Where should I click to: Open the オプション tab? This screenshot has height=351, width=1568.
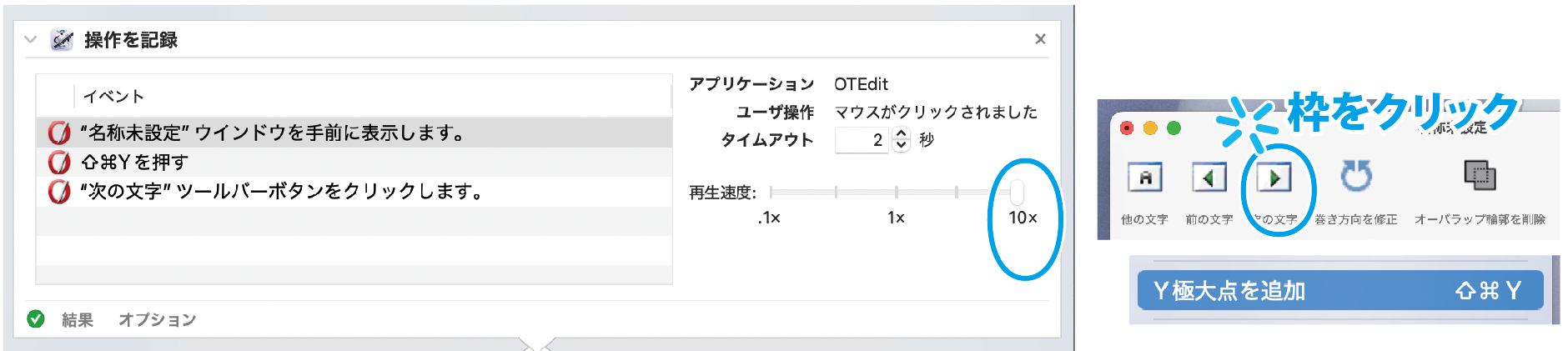tap(157, 319)
